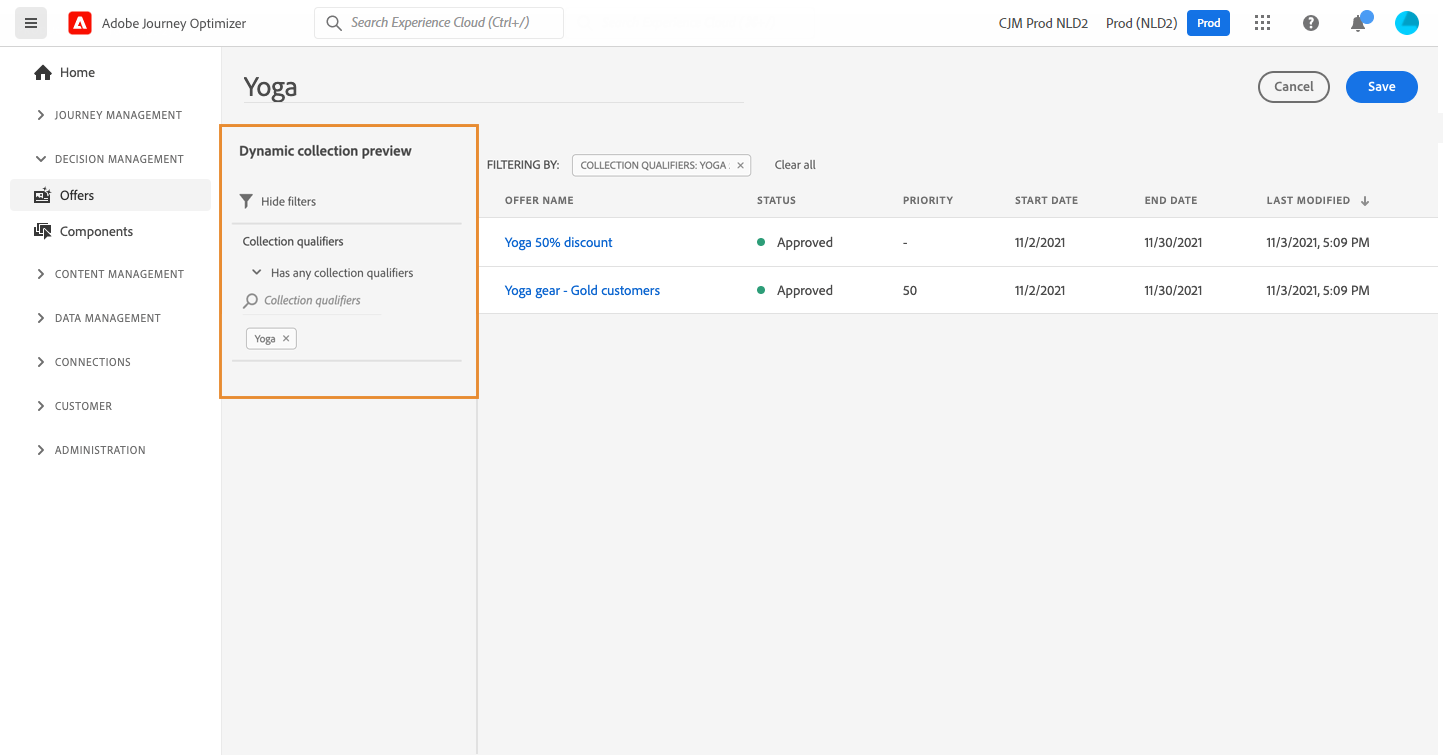Expand the Journey Management section
This screenshot has height=755, width=1443.
pos(41,115)
